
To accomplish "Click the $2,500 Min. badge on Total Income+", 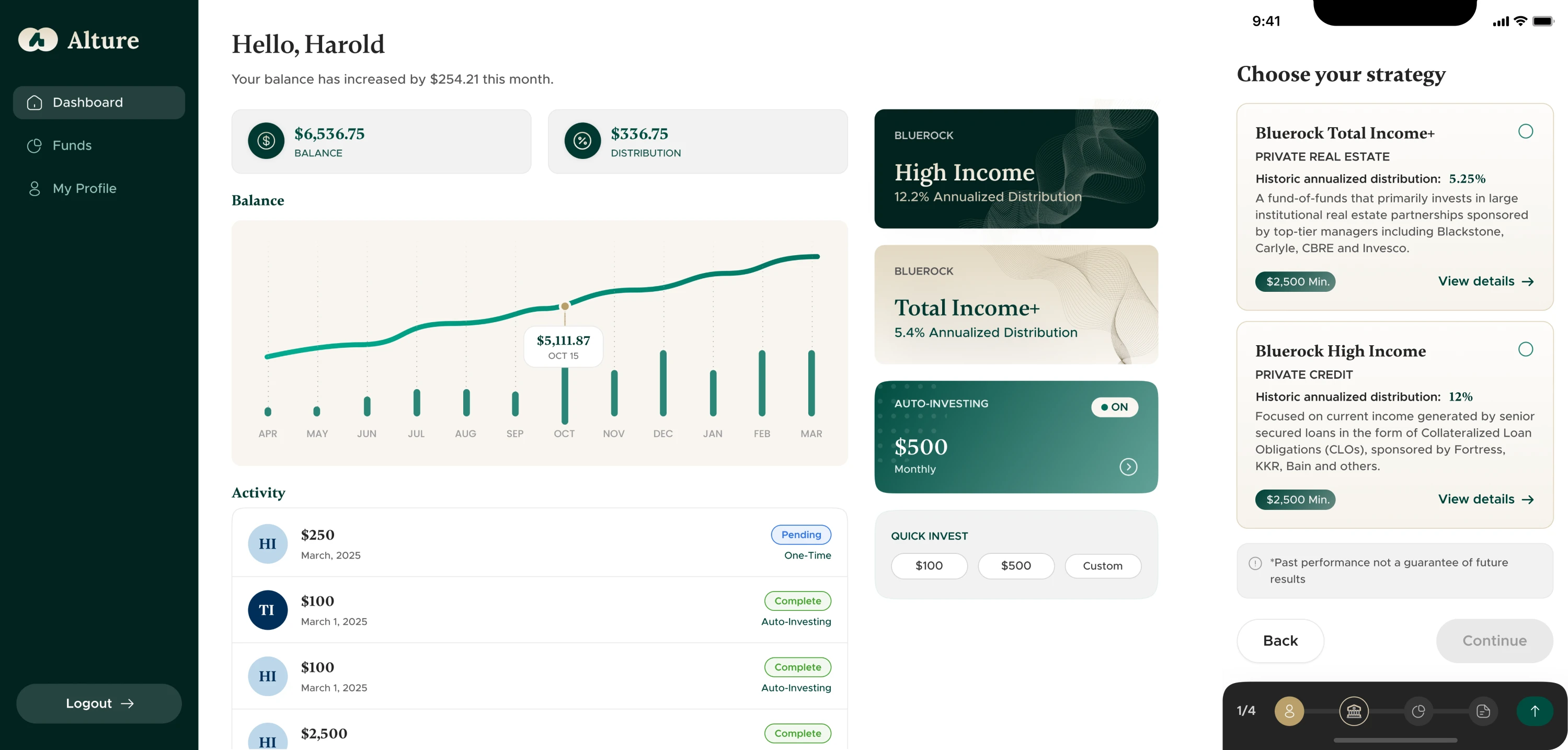I will pyautogui.click(x=1295, y=281).
